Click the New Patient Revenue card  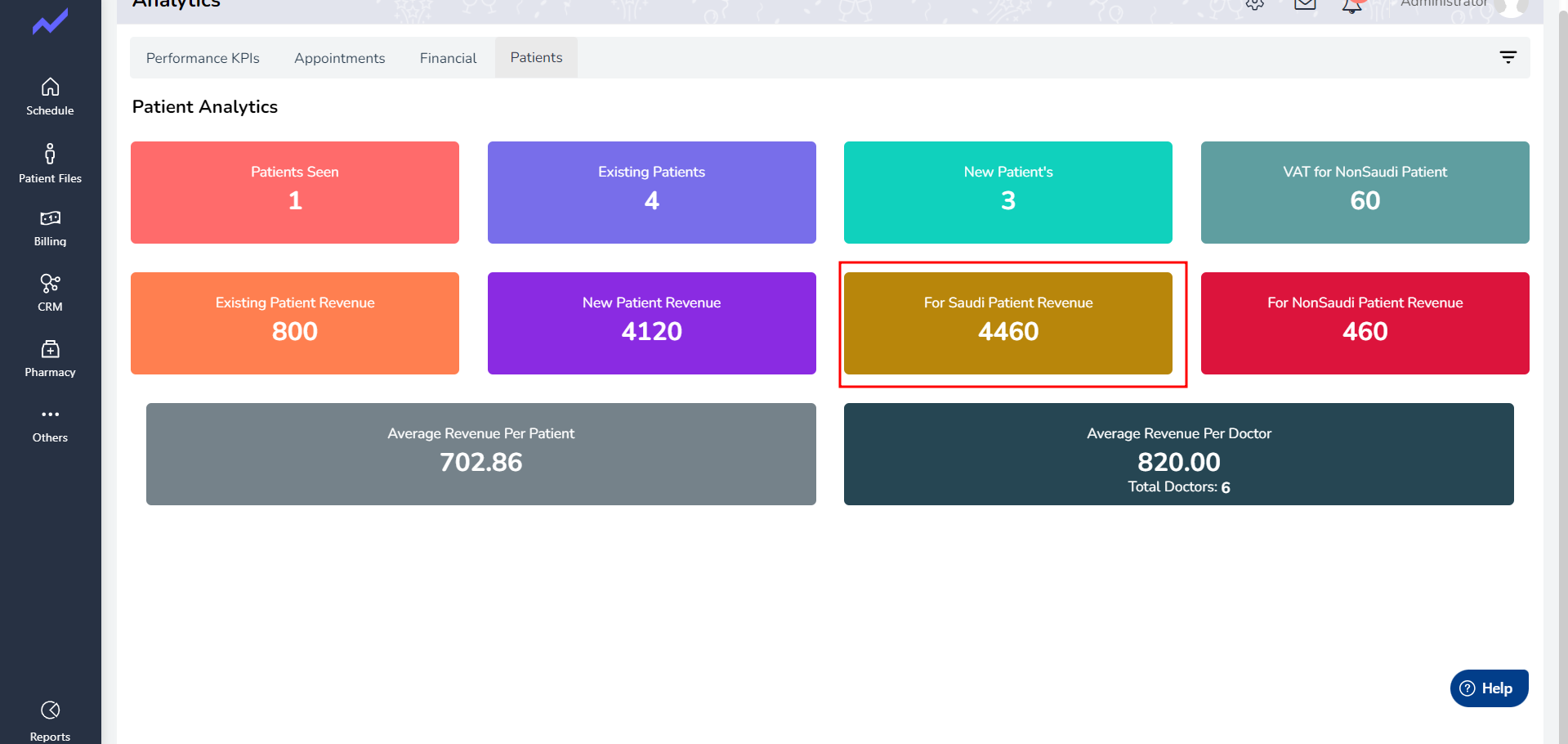[x=651, y=323]
